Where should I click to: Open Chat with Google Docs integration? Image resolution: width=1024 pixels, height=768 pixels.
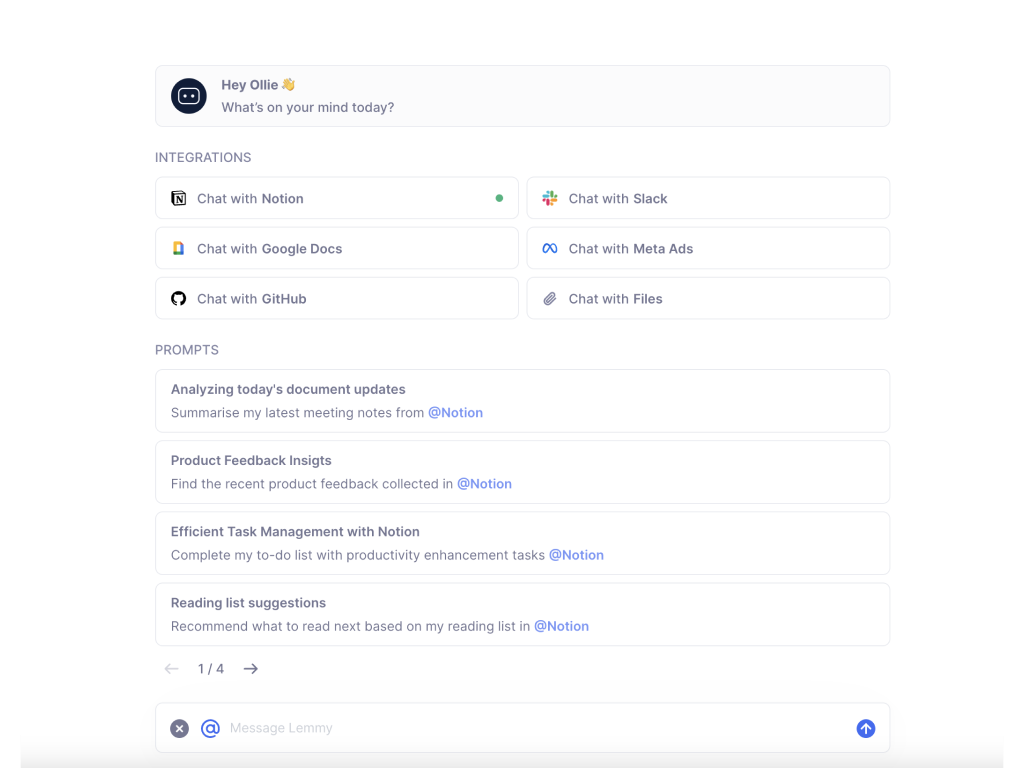pos(337,248)
